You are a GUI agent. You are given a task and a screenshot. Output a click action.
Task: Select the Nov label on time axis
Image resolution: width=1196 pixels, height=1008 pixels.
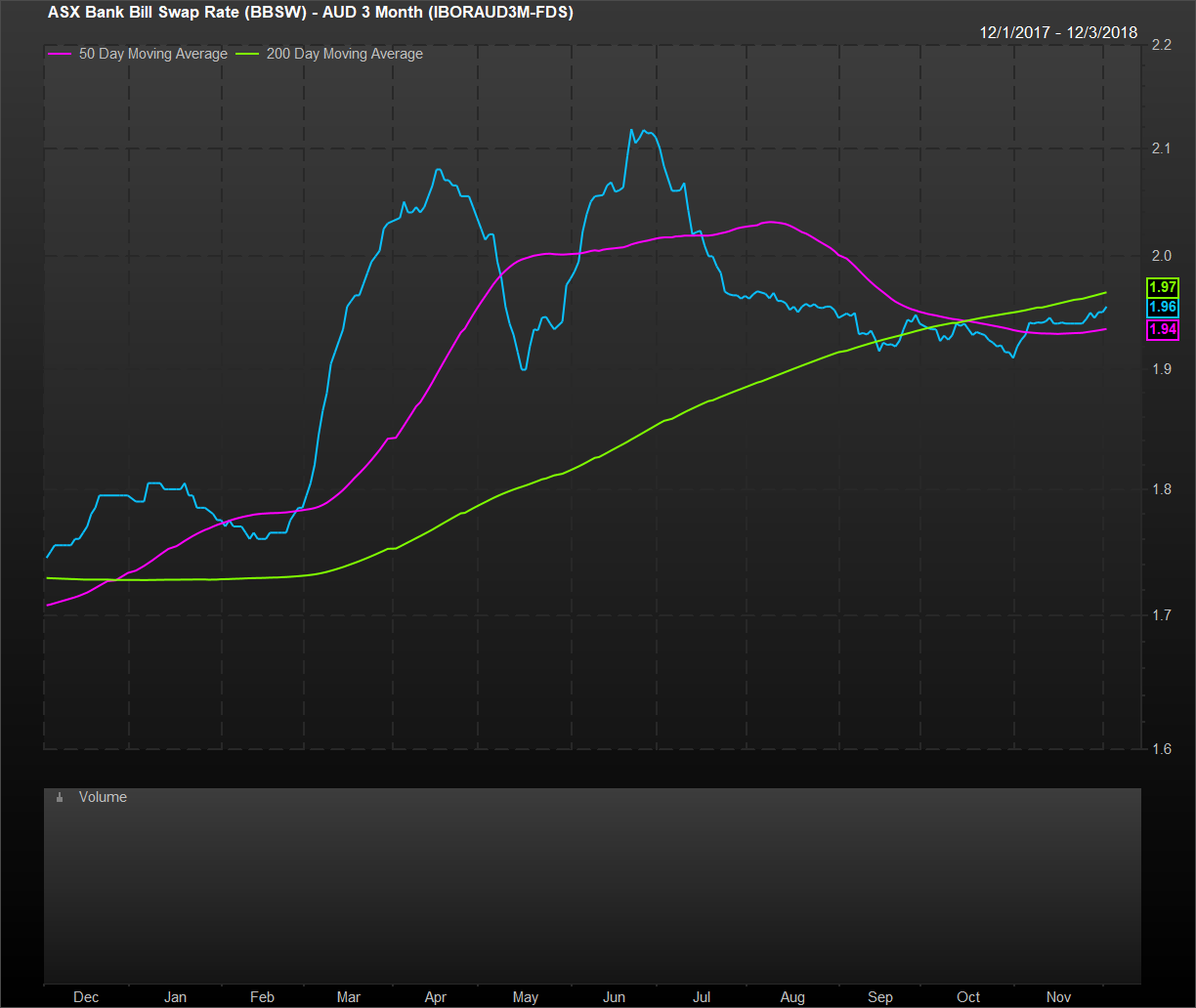pos(1059,996)
